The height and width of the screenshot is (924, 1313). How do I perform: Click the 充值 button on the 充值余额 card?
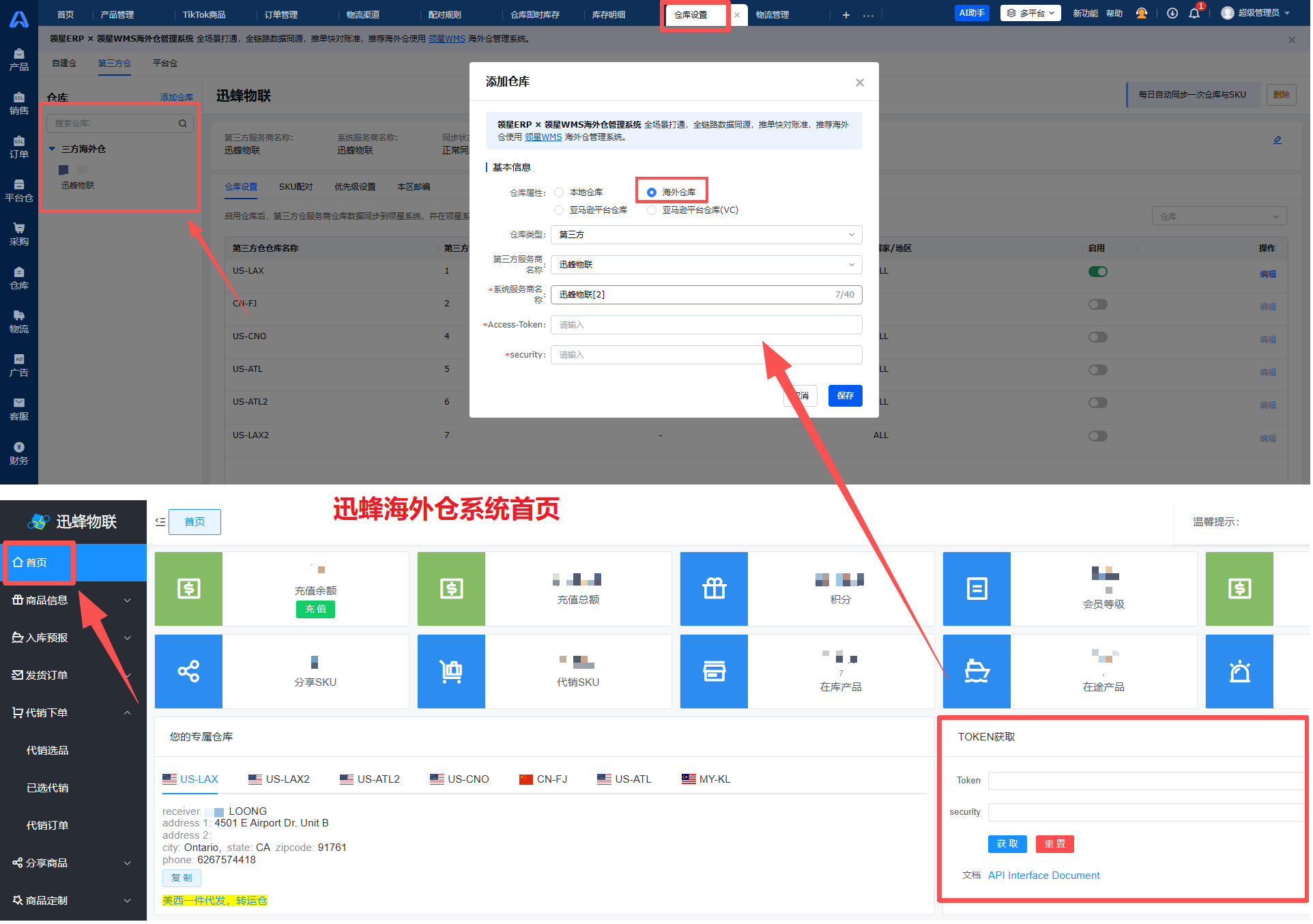click(x=315, y=609)
